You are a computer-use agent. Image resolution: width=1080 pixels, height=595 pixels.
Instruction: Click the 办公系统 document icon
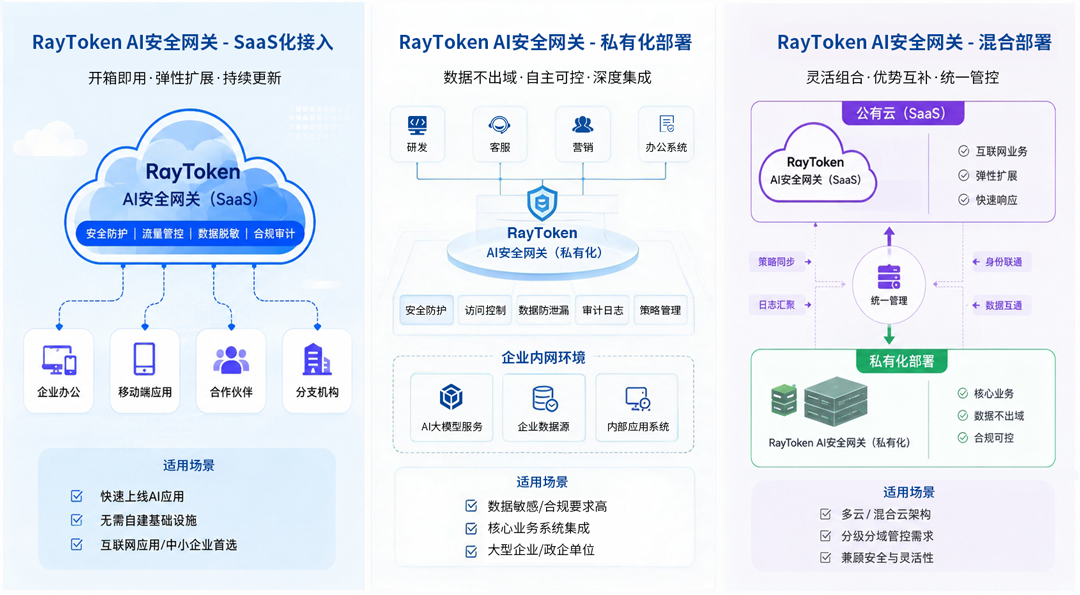click(666, 124)
